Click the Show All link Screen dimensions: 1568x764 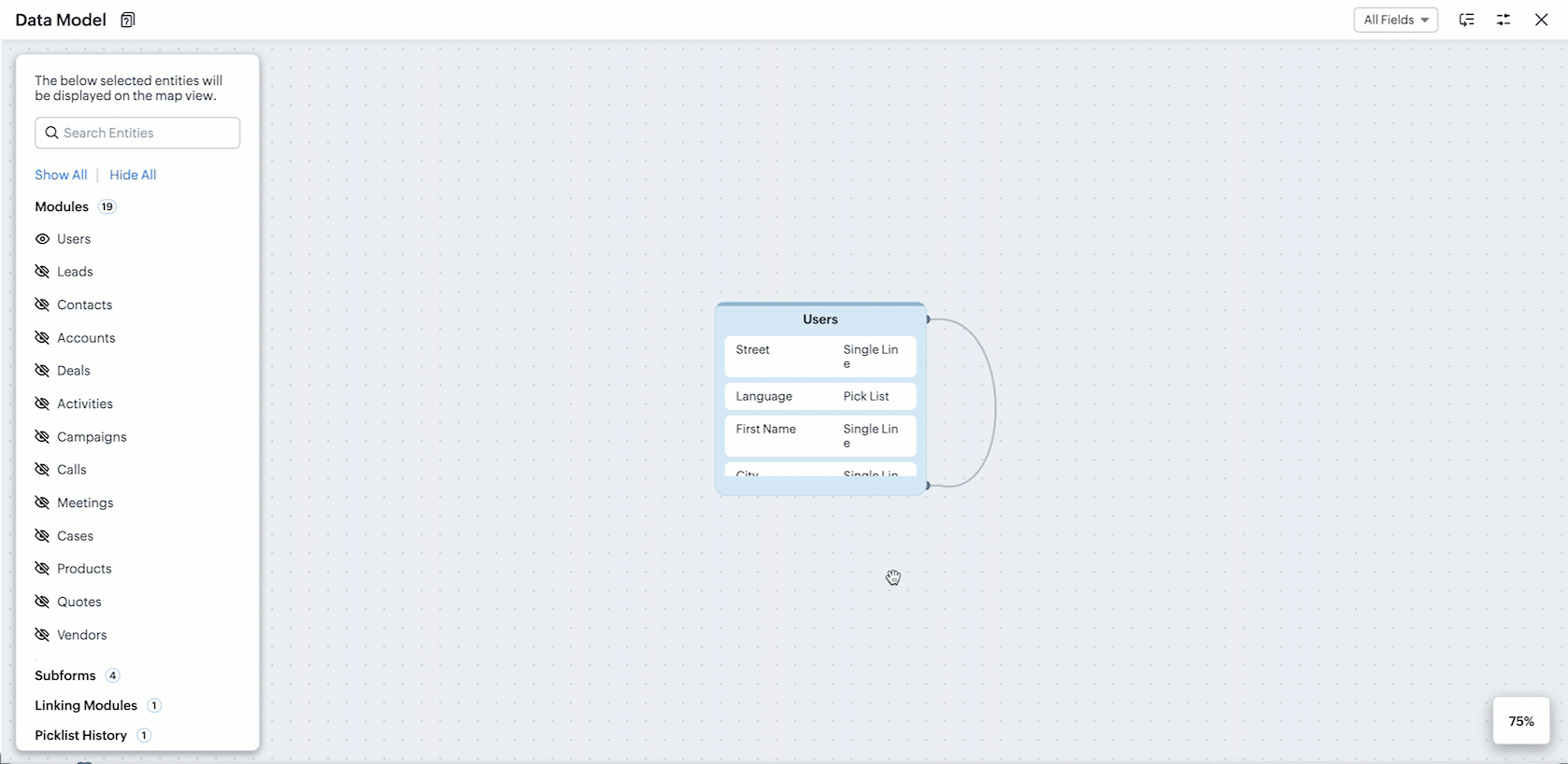(61, 175)
